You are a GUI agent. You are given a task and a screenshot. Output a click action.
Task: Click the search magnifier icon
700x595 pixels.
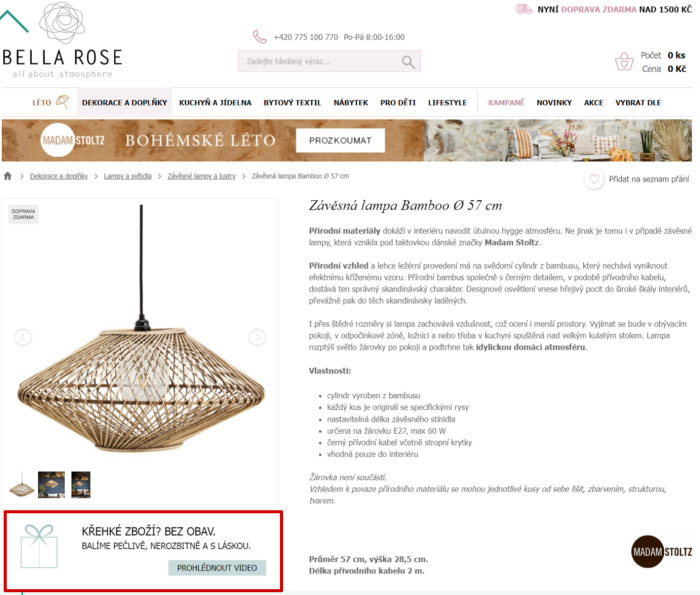click(x=408, y=62)
